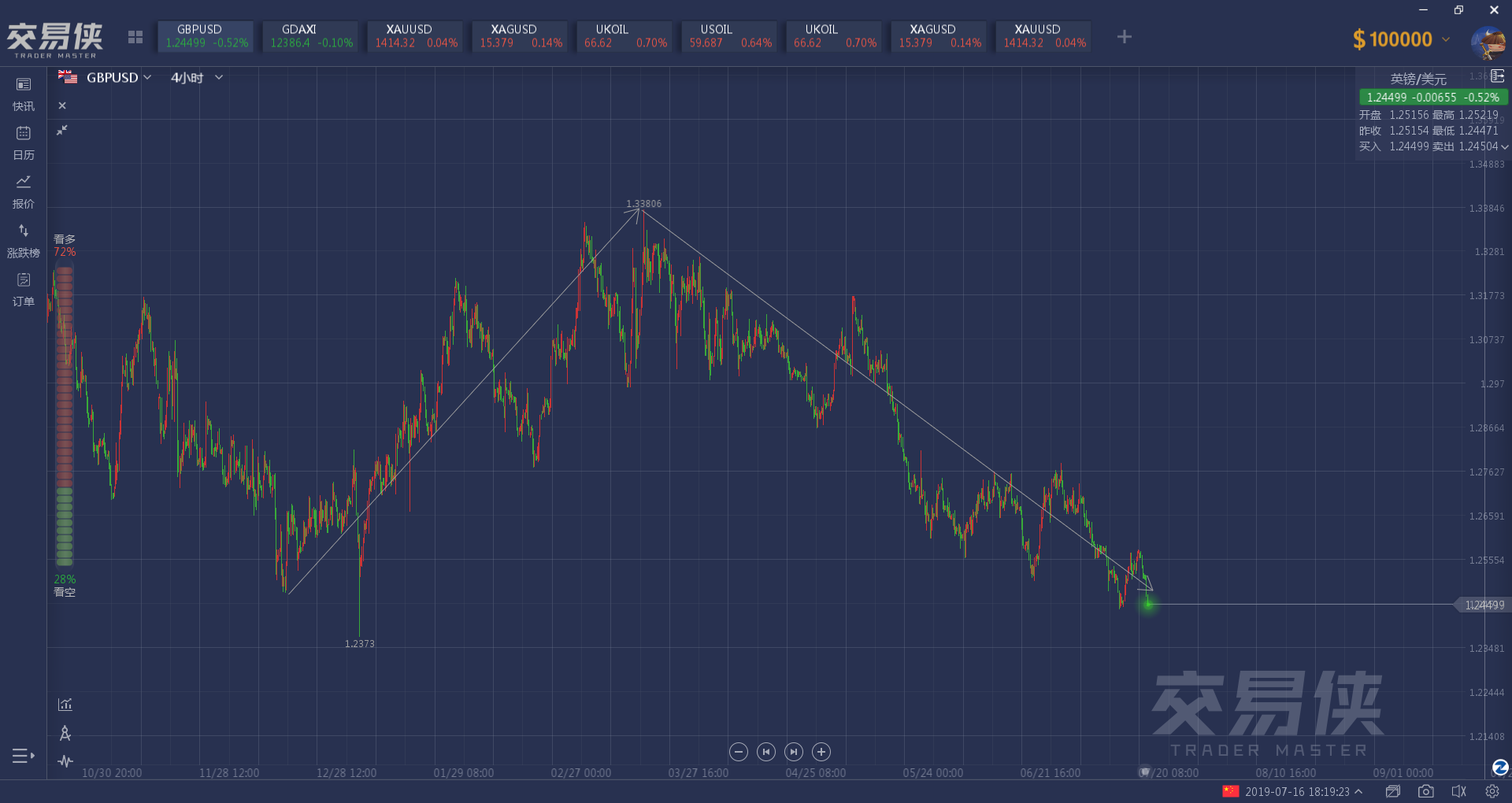Viewport: 1512px width, 803px height.
Task: Toggle the collapse chart arrows icon
Action: (x=62, y=130)
